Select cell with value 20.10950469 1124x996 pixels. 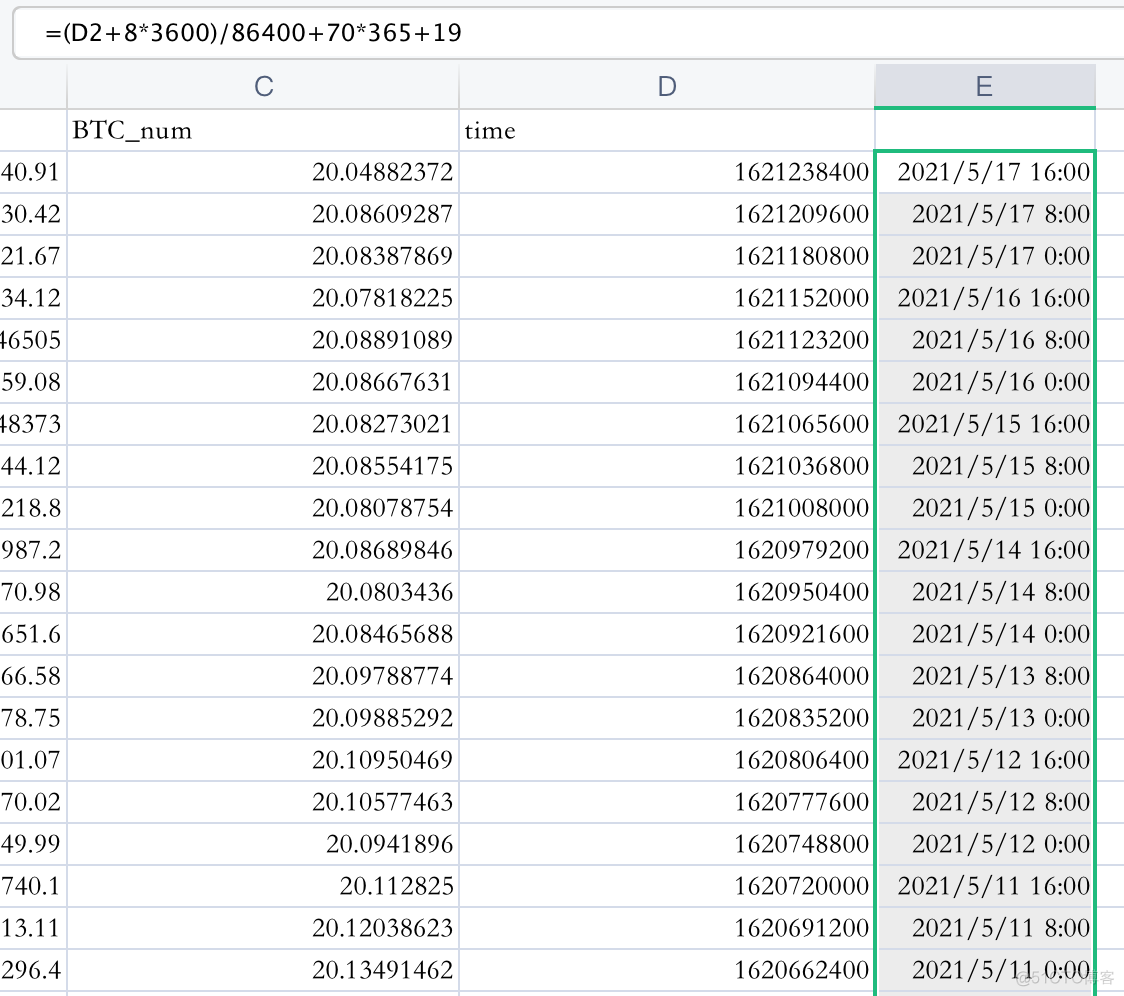coord(263,760)
